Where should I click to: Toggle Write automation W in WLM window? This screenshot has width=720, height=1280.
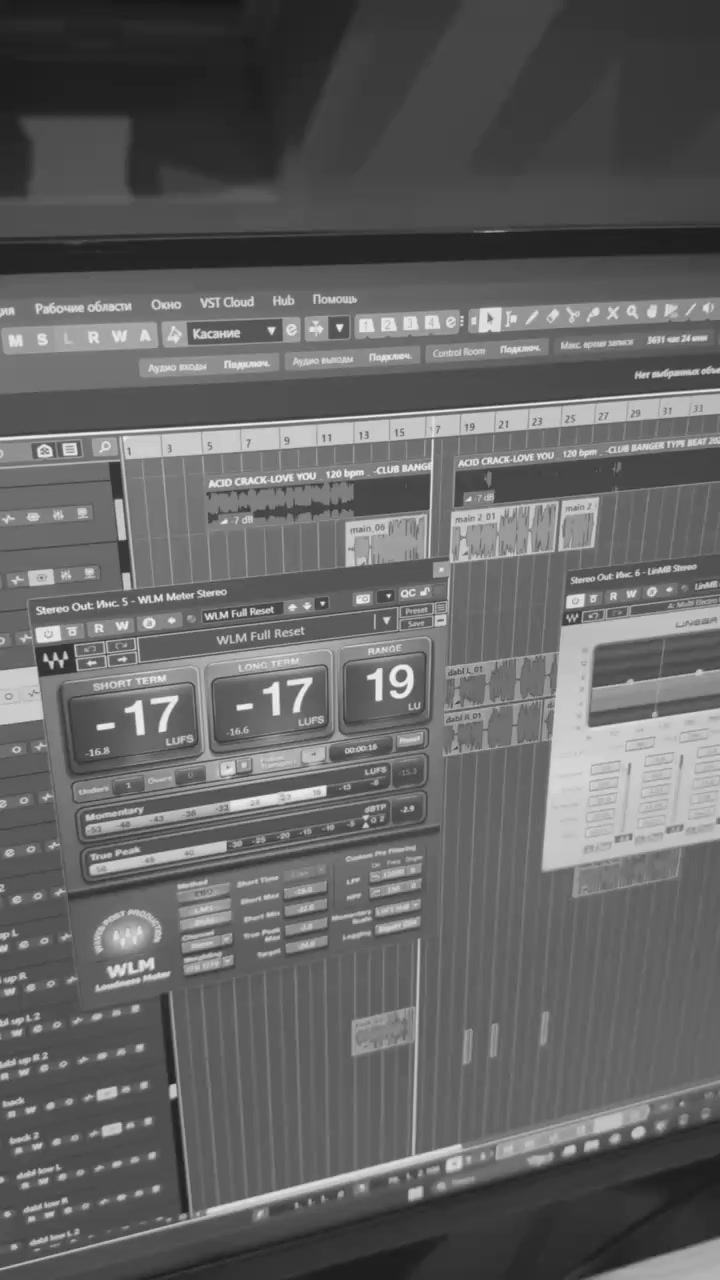[x=122, y=626]
